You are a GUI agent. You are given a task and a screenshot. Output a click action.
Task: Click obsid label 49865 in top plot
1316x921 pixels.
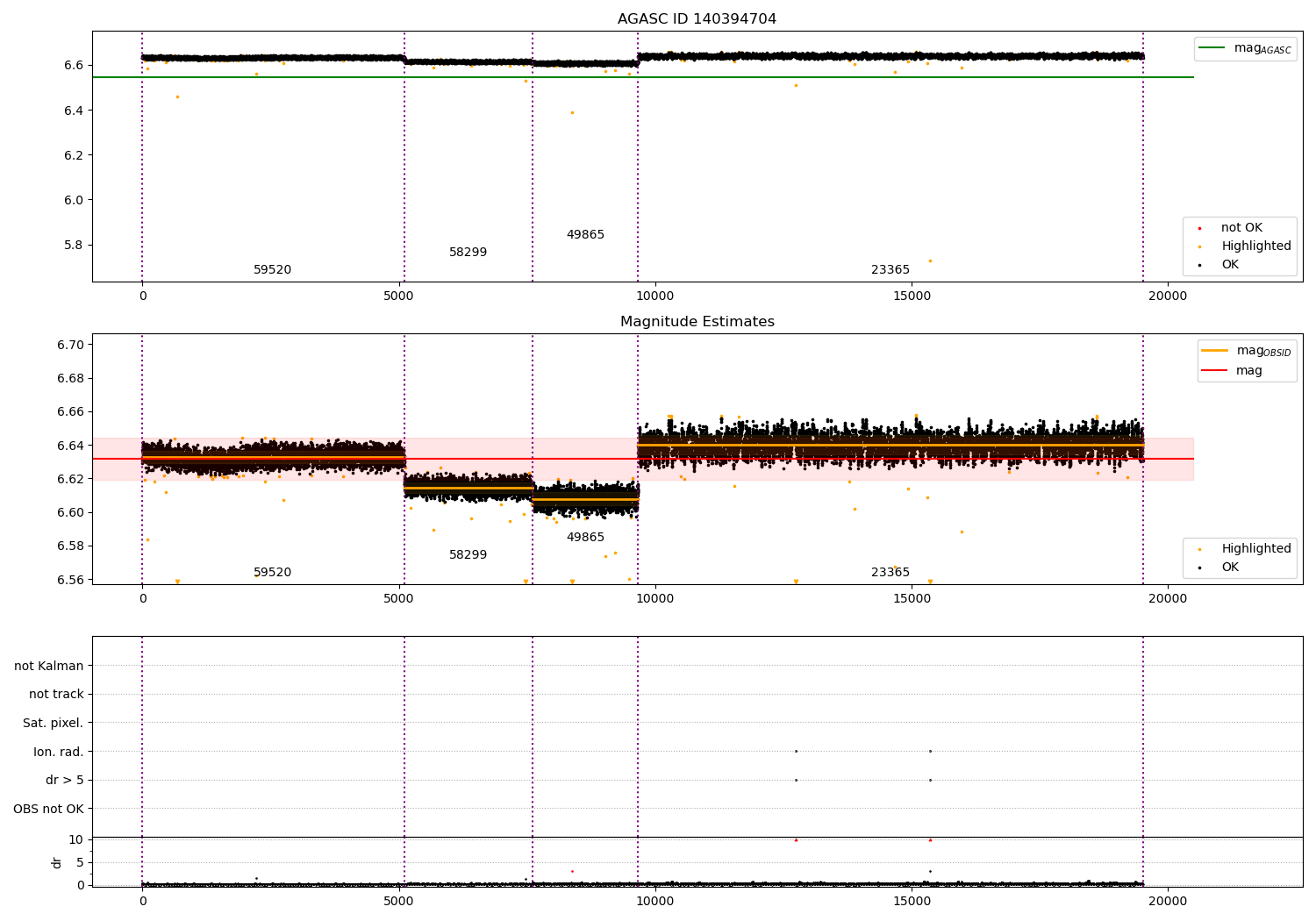585,235
